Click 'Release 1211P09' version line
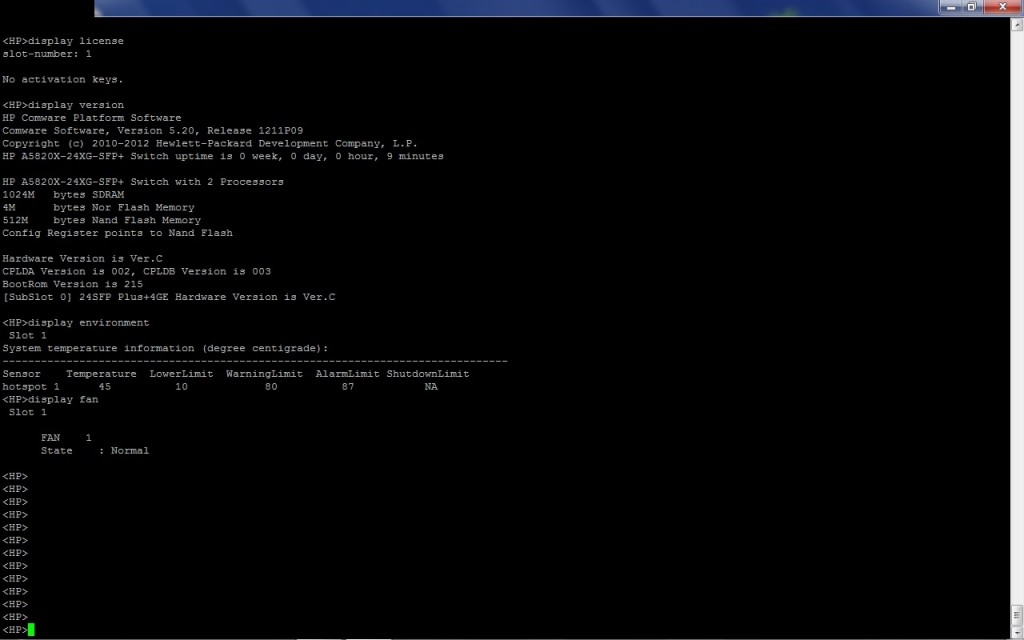Image resolution: width=1024 pixels, height=640 pixels. (x=153, y=131)
